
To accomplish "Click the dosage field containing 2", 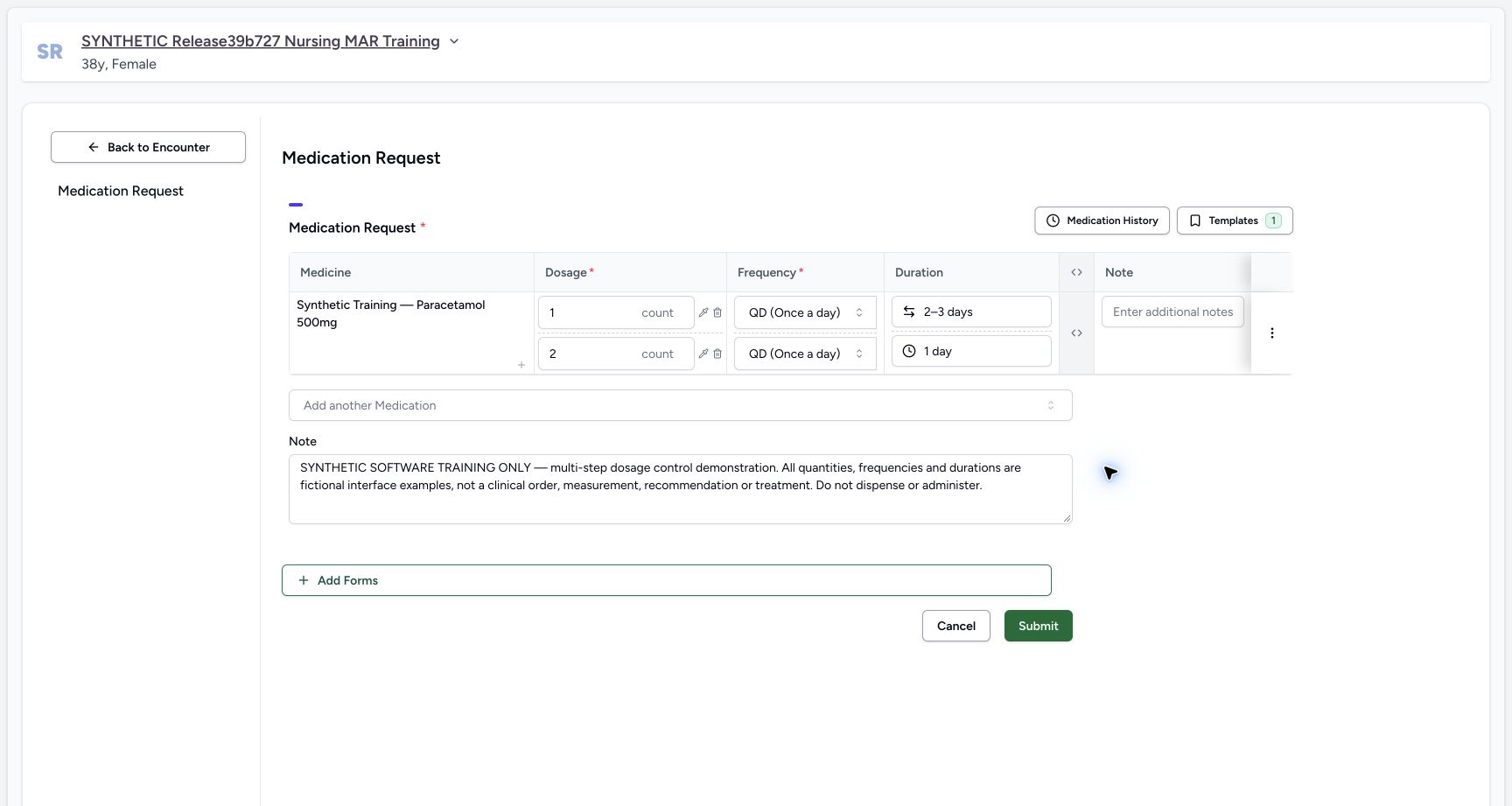I will pyautogui.click(x=616, y=354).
